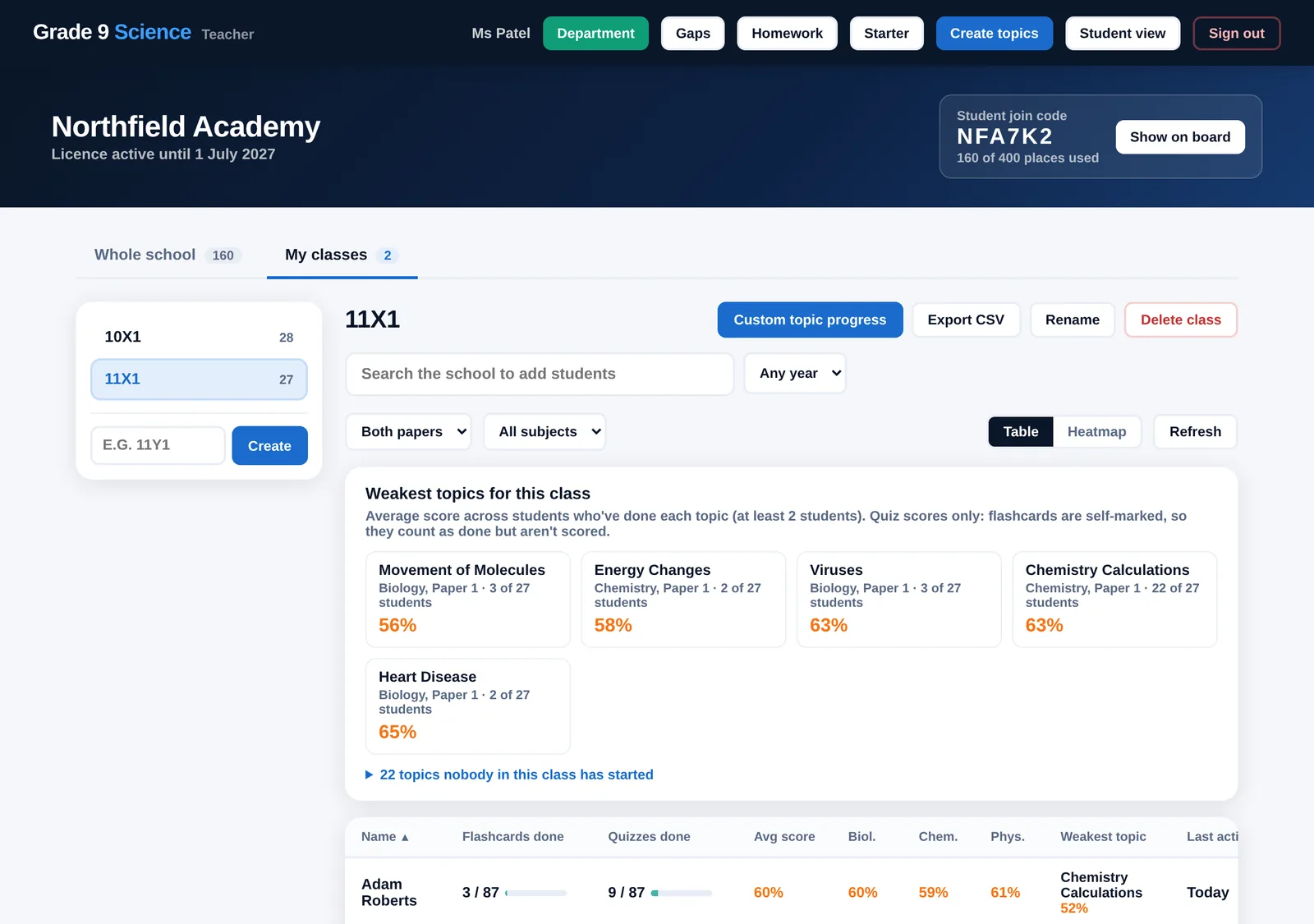Open the Any year dropdown
Viewport: 1314px width, 924px height.
pos(794,374)
